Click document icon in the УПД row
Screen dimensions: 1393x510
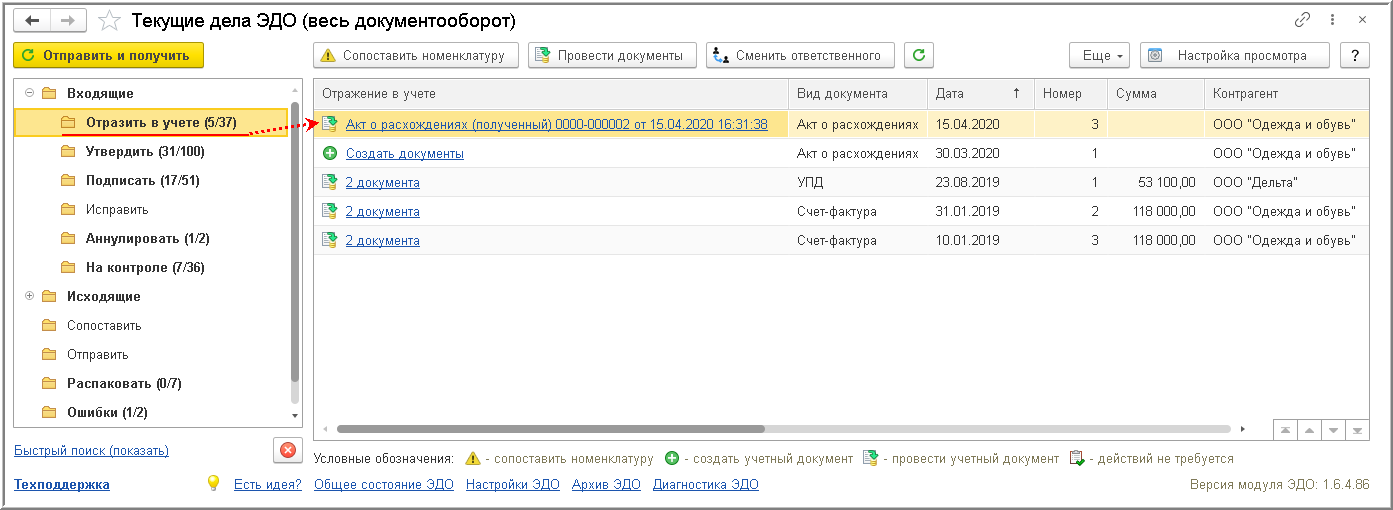tap(329, 182)
